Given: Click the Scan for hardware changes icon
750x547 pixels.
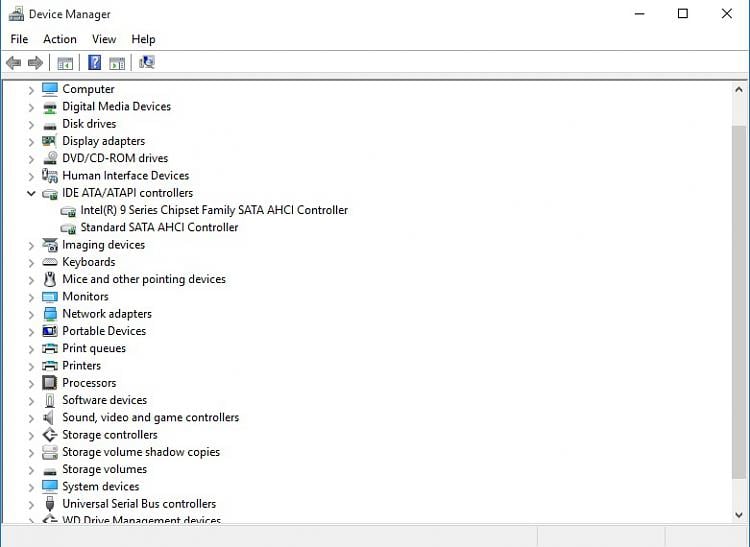Looking at the screenshot, I should click(146, 63).
